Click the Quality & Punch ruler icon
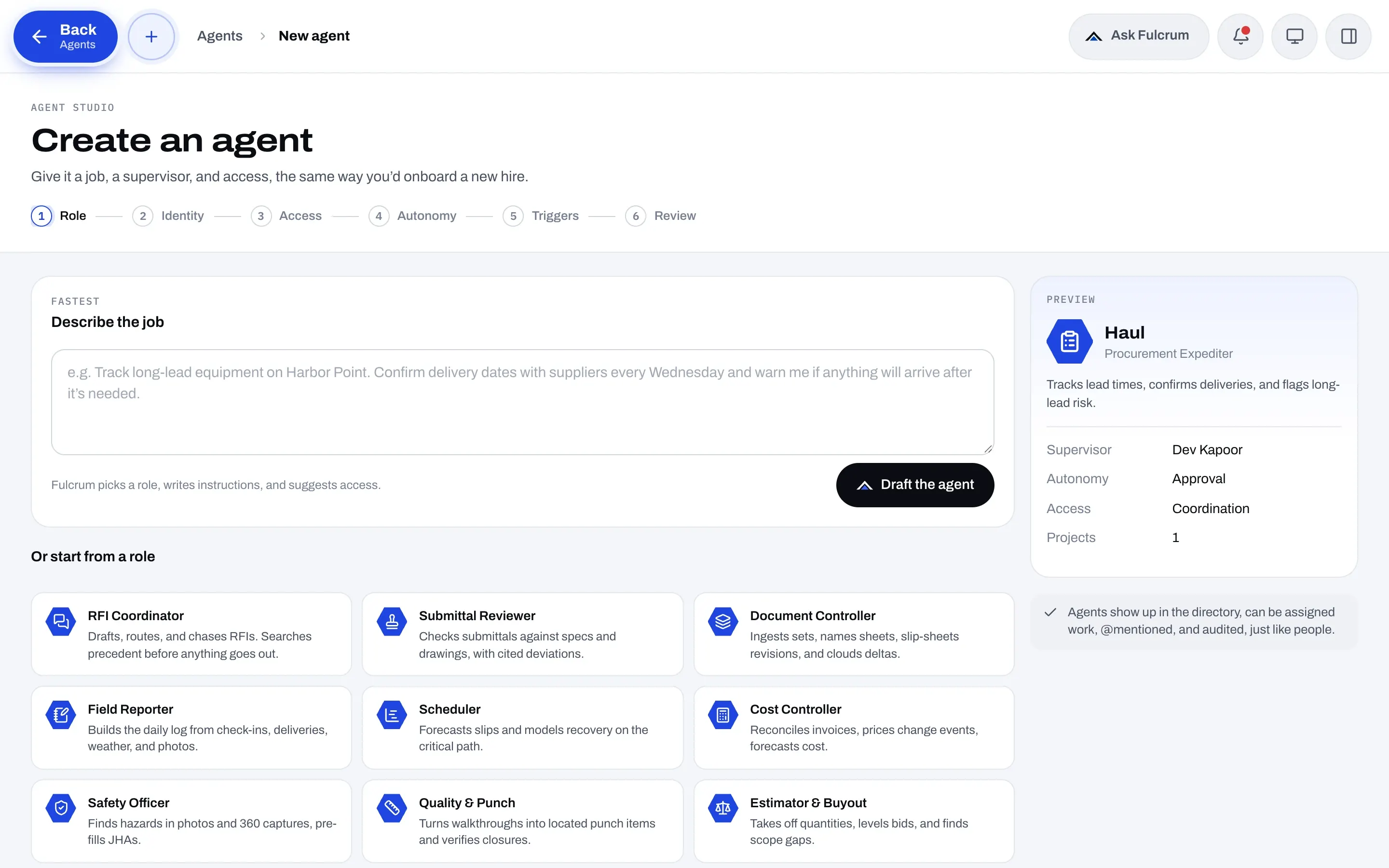The image size is (1389, 868). click(392, 808)
